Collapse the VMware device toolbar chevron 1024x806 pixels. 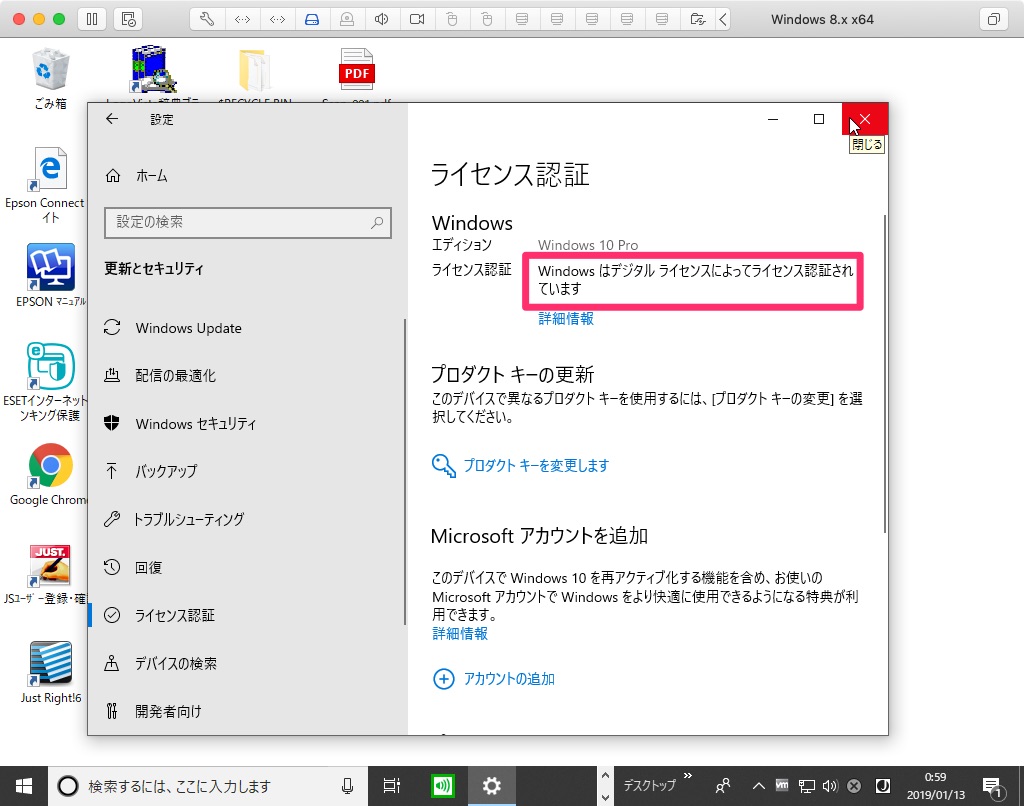[723, 19]
